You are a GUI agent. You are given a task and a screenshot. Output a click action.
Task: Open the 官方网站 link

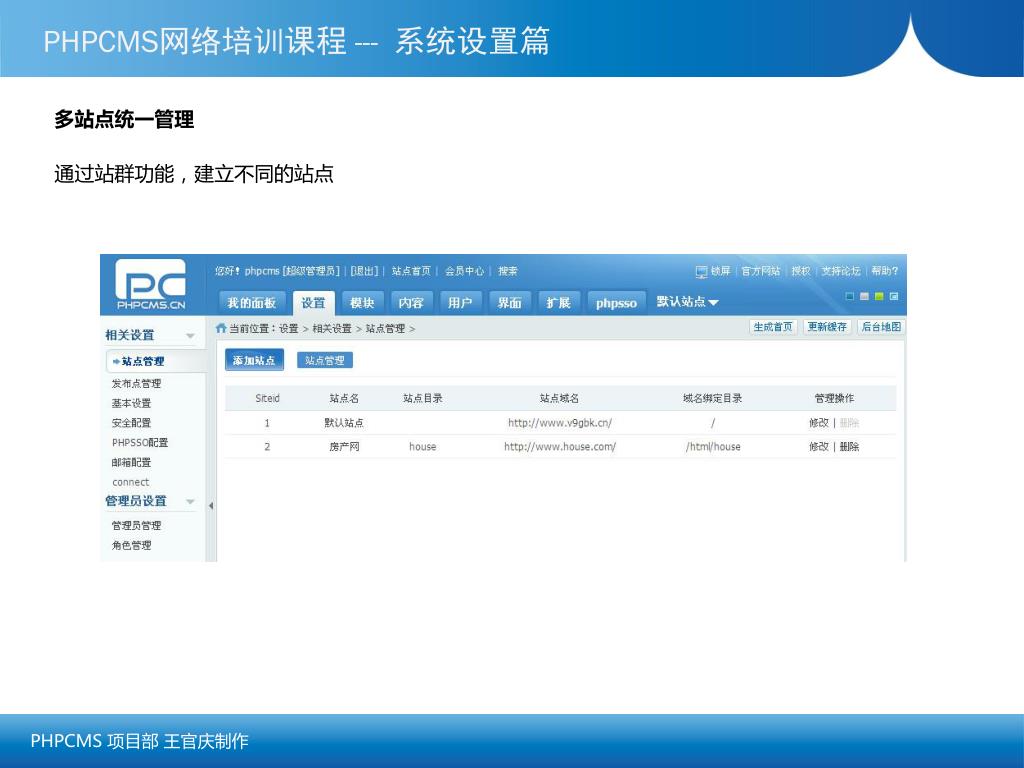coord(761,271)
